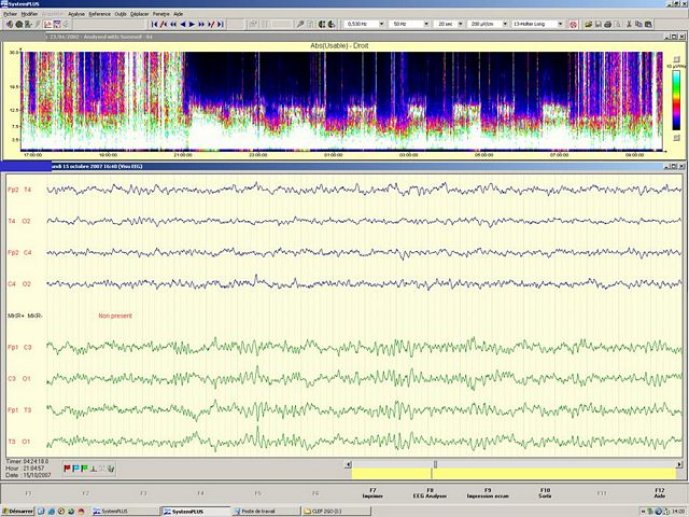Open the 200 µV/cm sensitivity dropdown

pos(504,24)
